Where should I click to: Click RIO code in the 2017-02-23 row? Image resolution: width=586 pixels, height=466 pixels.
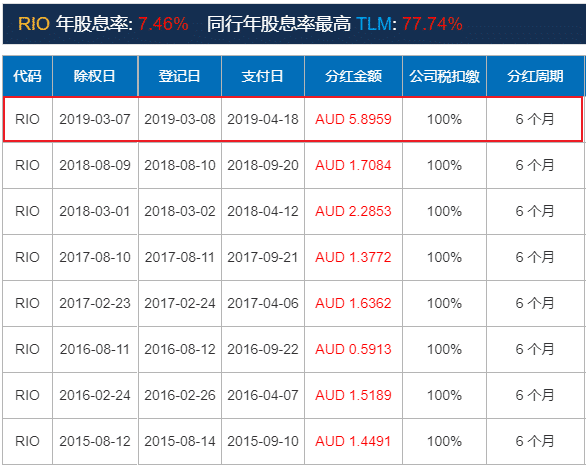pos(27,303)
